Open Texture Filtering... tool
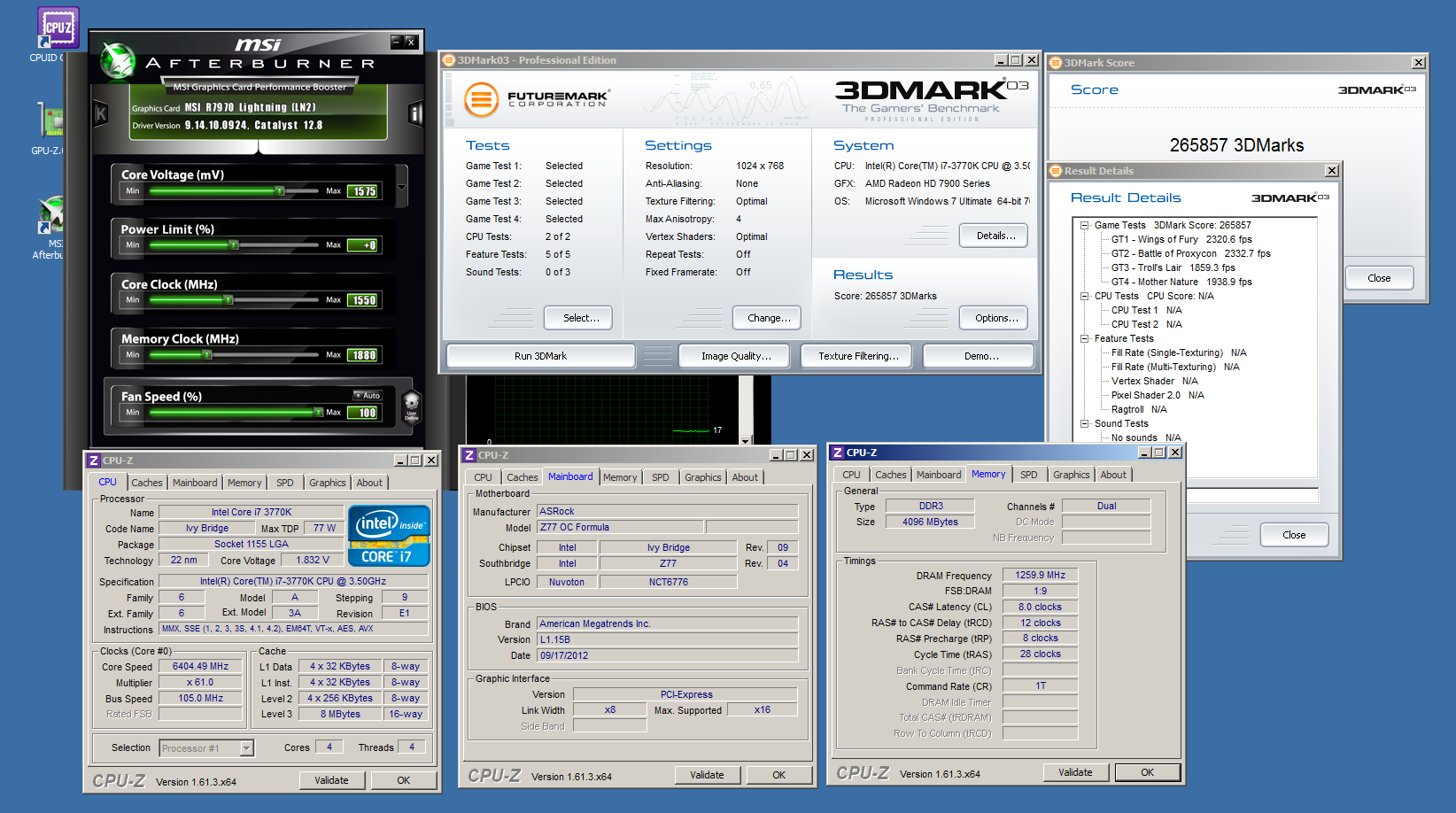The height and width of the screenshot is (813, 1456). (x=857, y=356)
